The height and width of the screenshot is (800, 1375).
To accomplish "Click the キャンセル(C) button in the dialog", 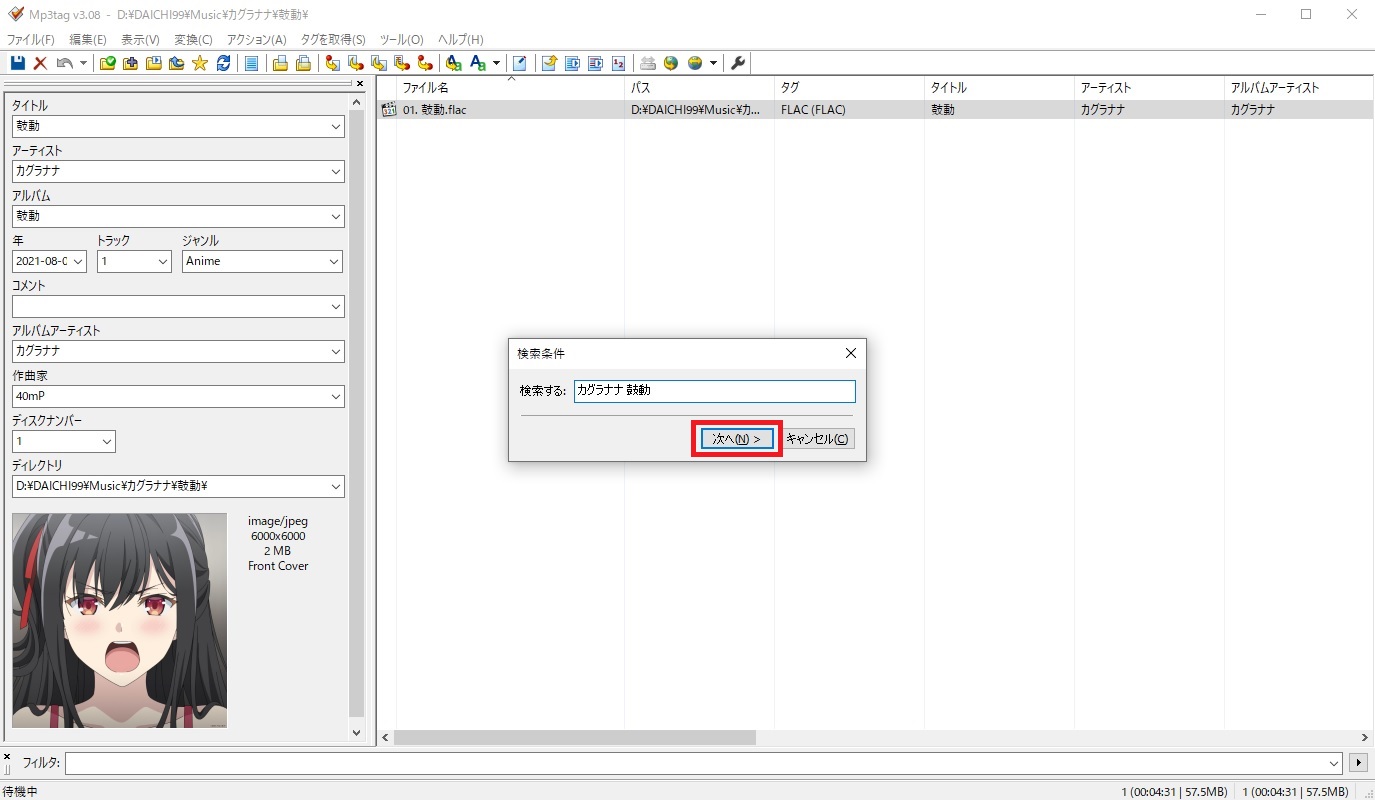I will point(818,439).
